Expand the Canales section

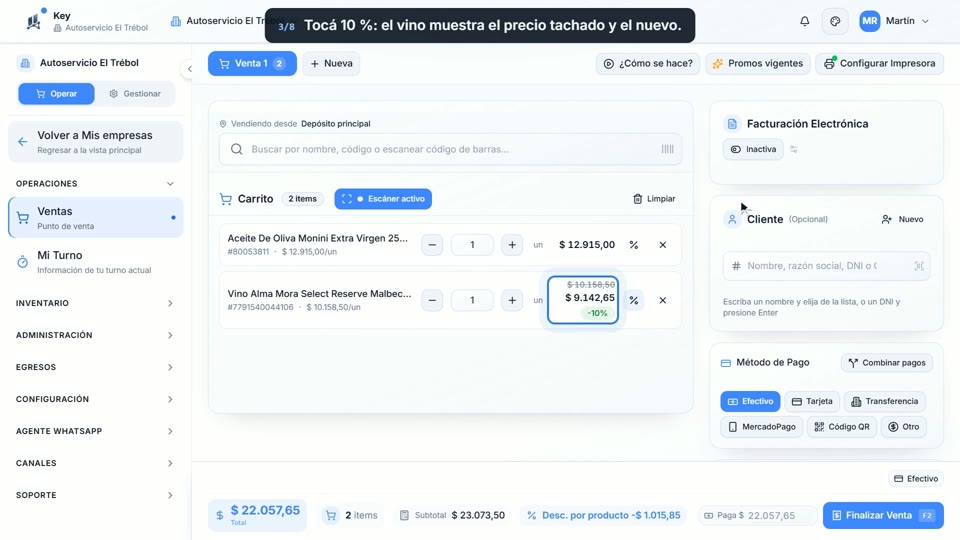[95, 463]
